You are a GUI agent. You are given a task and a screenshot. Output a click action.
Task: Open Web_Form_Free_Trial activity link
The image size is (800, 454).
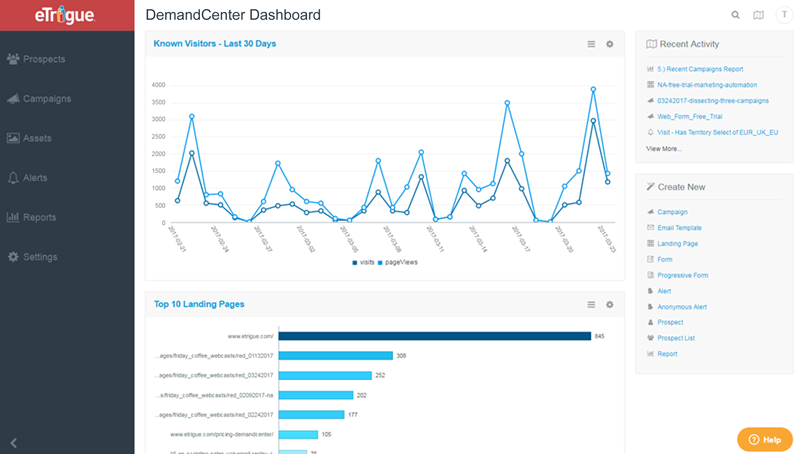coord(690,116)
